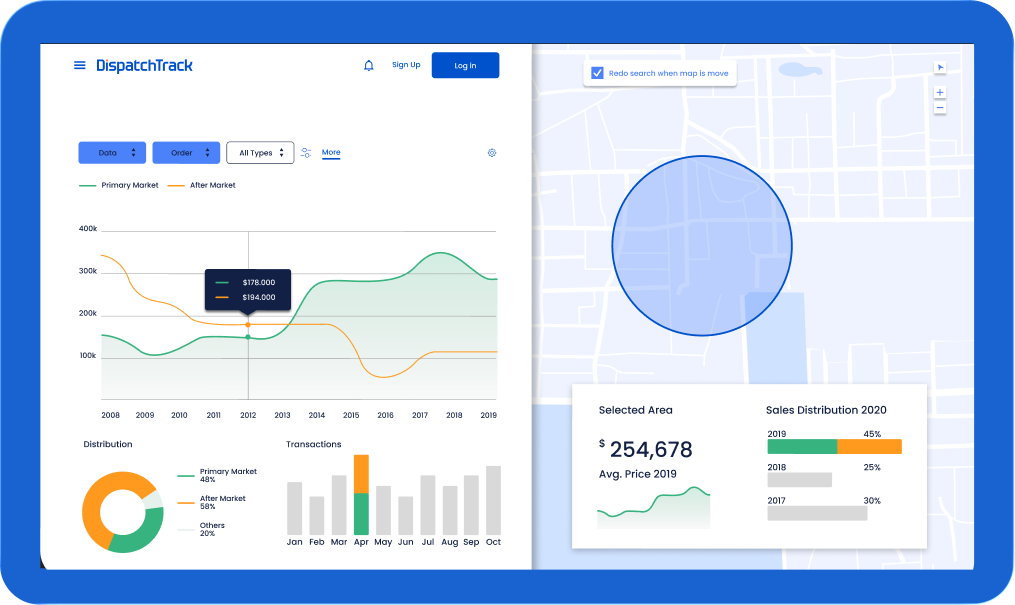Viewport: 1015px width, 605px height.
Task: Open chart settings gear icon
Action: click(492, 153)
